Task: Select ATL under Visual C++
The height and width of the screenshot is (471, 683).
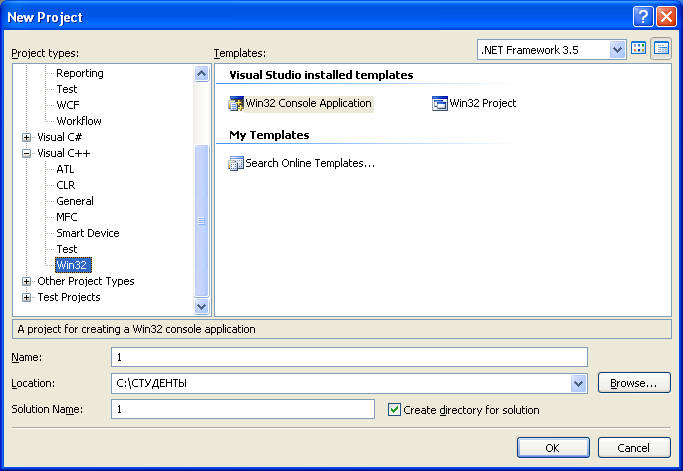Action: [x=65, y=169]
